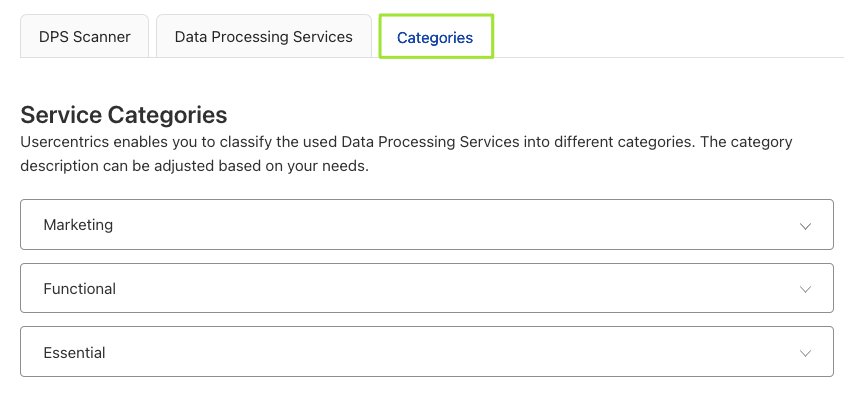Click the chevron icon on the Essential row
Screen dimensions: 844x401
pos(806,354)
